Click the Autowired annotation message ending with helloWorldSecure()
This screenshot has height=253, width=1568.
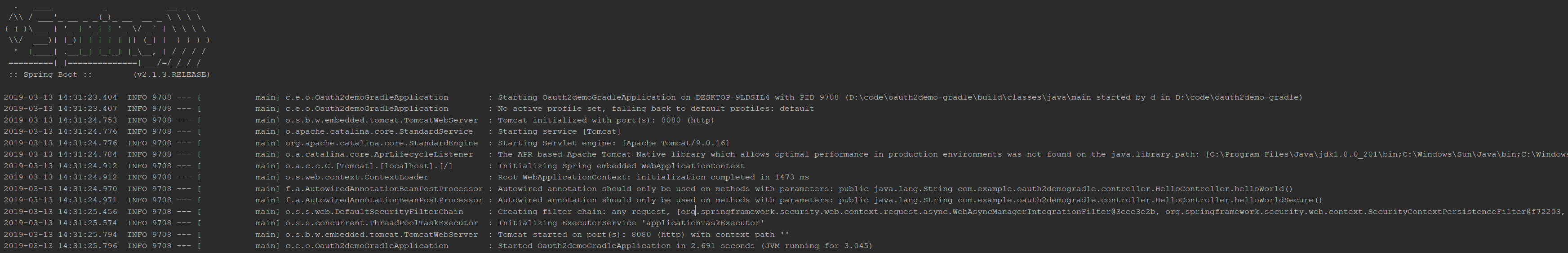[x=910, y=200]
